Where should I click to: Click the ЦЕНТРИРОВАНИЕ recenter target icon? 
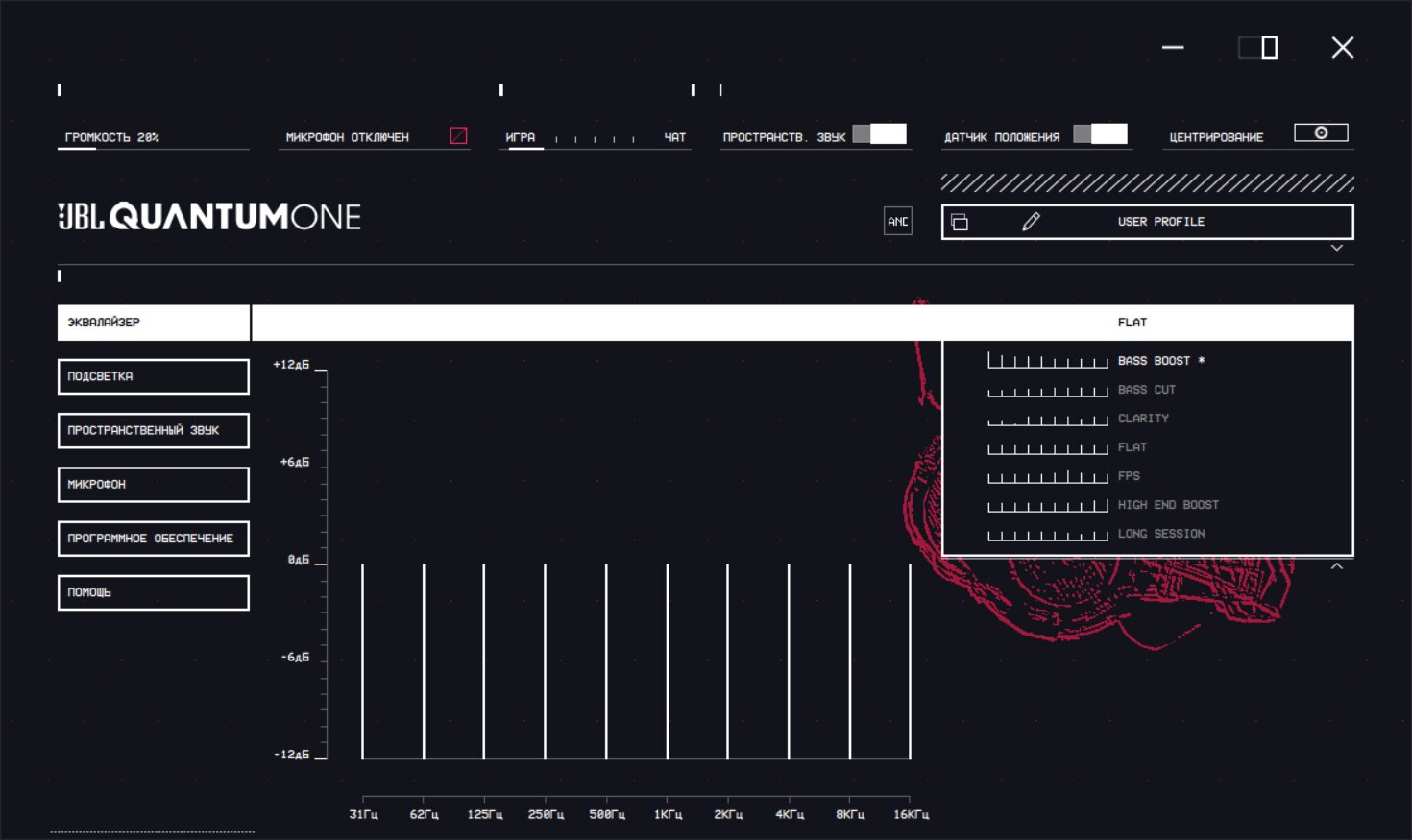pyautogui.click(x=1321, y=133)
